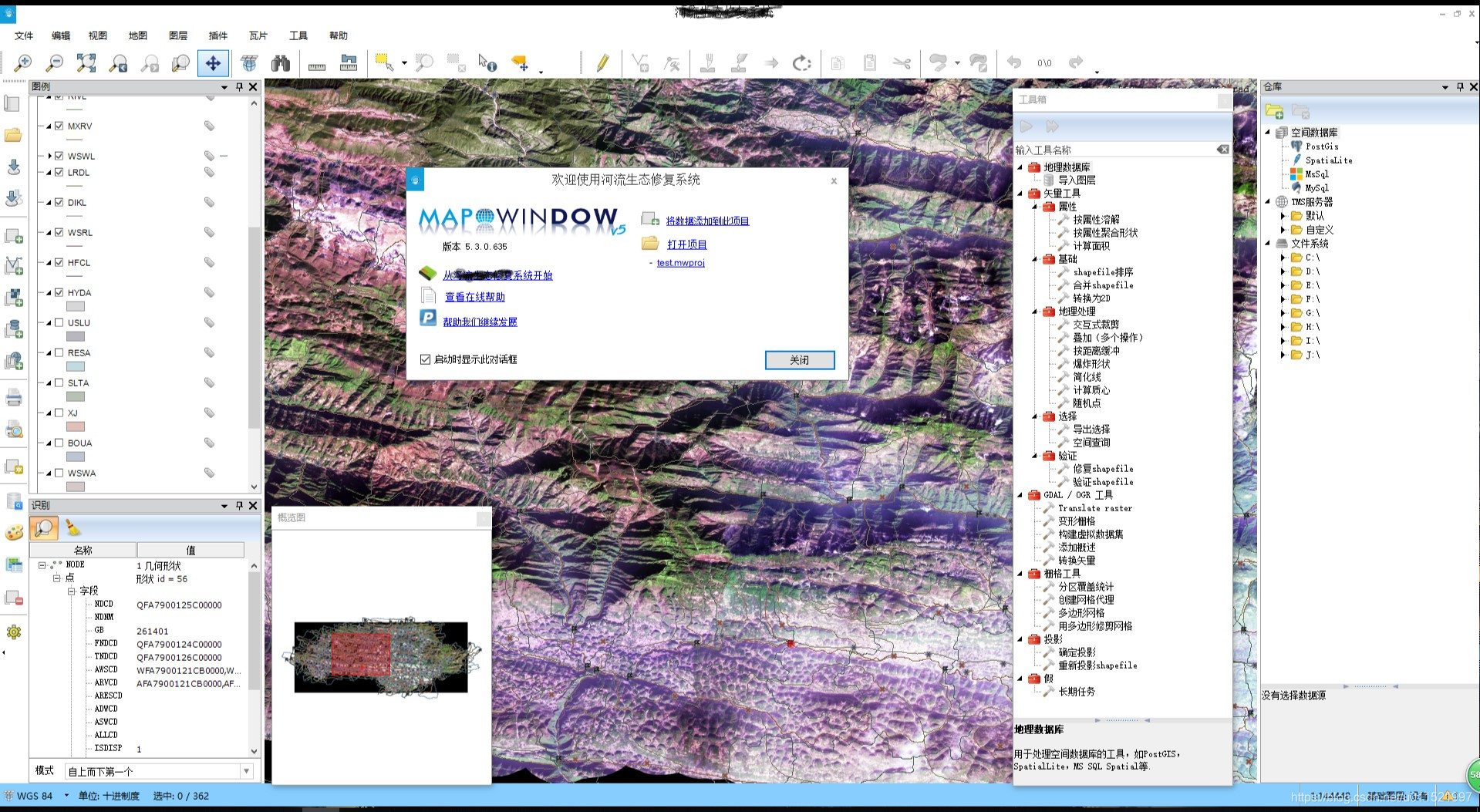Click the green SLTA legend color swatch
Viewport: 1480px width, 812px height.
[x=74, y=396]
